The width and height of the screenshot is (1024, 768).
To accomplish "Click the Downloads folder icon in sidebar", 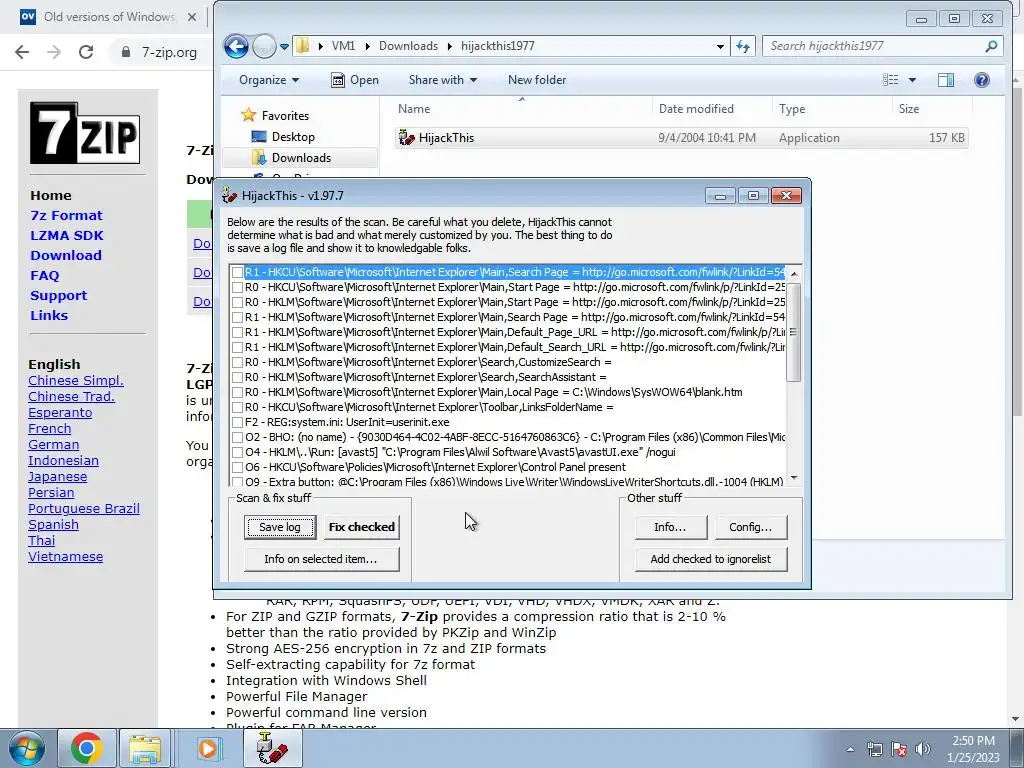I will 259,157.
